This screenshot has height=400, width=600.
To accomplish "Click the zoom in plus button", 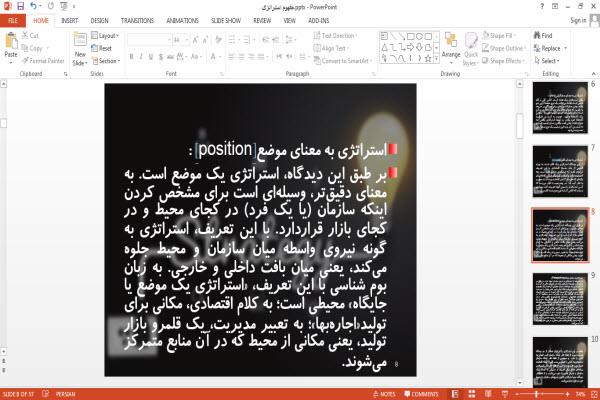I will tap(567, 394).
